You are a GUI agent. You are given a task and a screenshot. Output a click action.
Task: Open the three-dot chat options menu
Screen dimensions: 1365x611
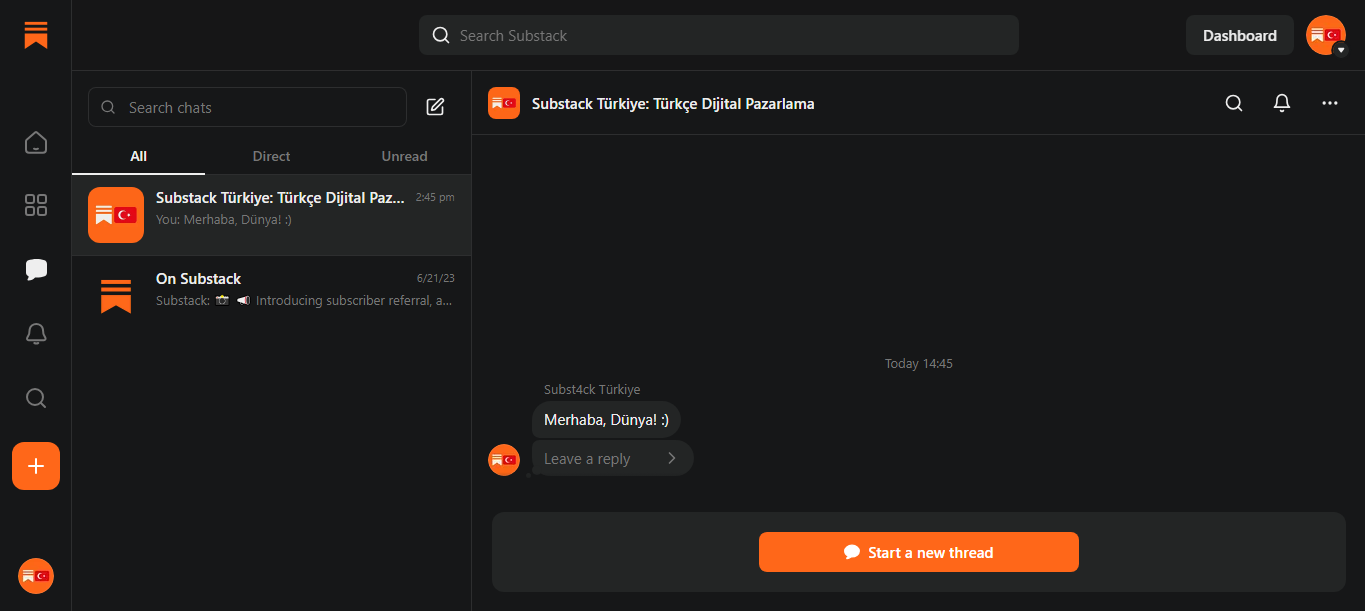tap(1330, 103)
